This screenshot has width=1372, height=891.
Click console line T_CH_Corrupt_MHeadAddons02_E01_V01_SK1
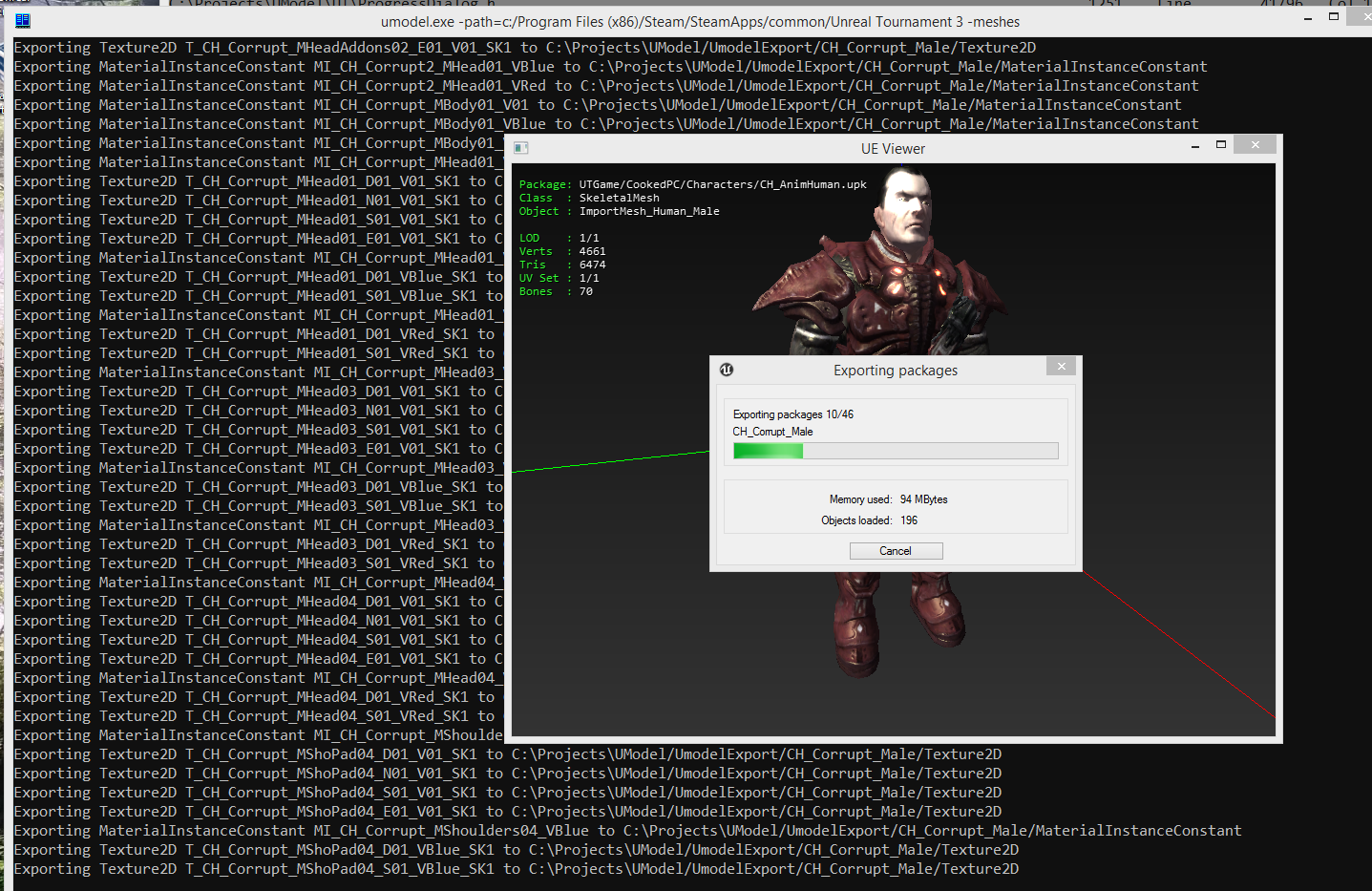pos(525,48)
